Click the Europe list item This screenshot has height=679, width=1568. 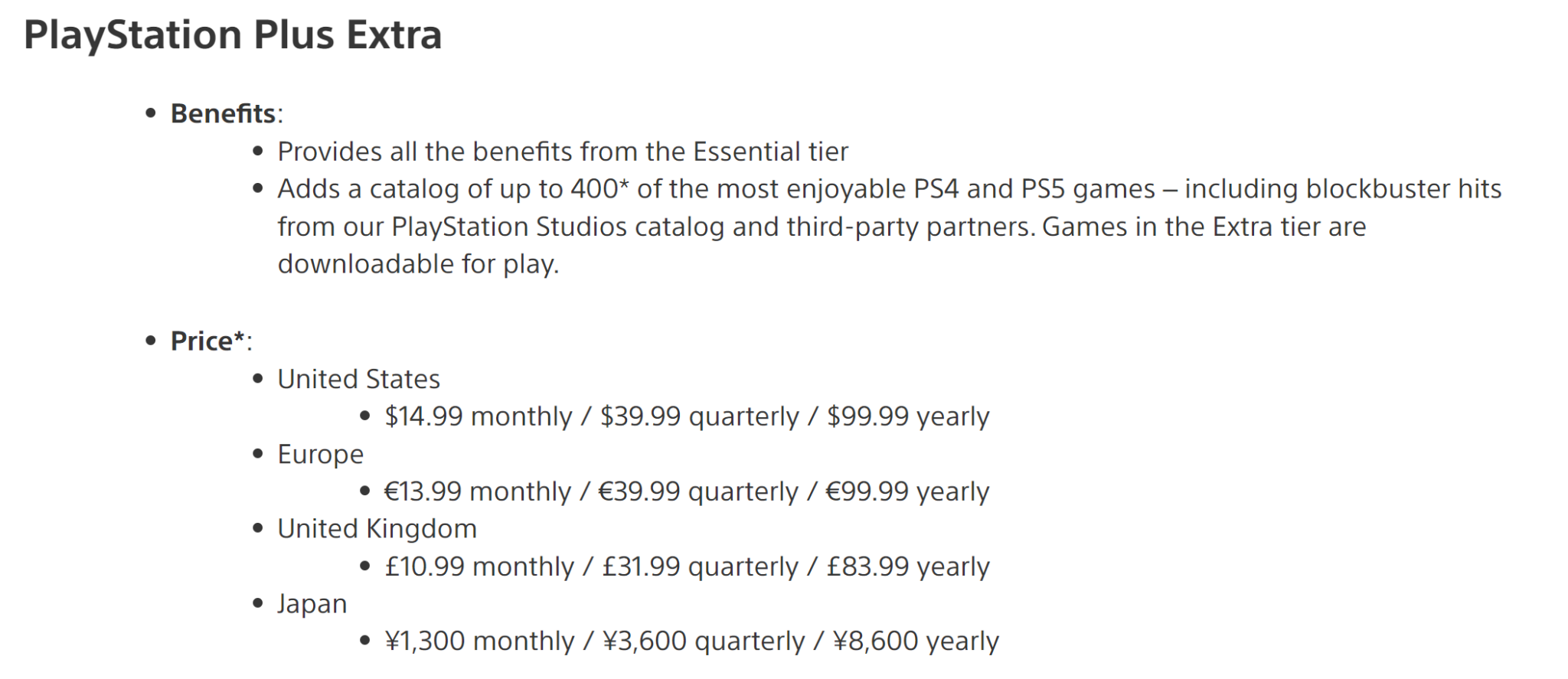(x=320, y=454)
